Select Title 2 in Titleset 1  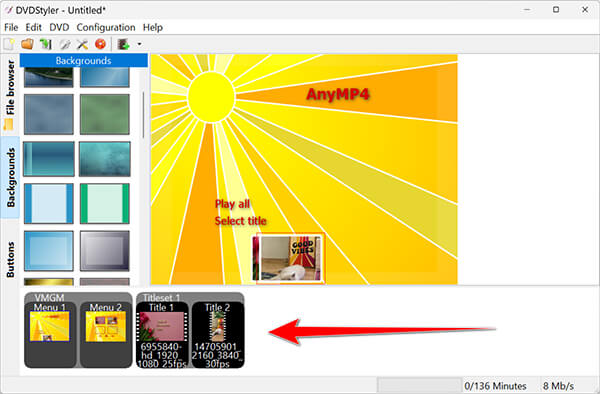217,334
